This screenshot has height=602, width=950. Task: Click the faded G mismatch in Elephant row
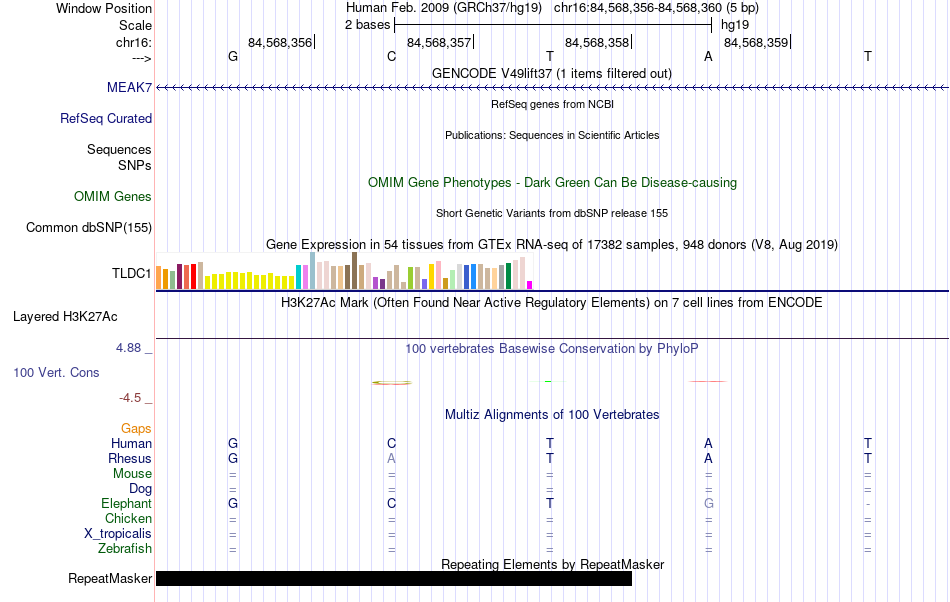tap(708, 503)
